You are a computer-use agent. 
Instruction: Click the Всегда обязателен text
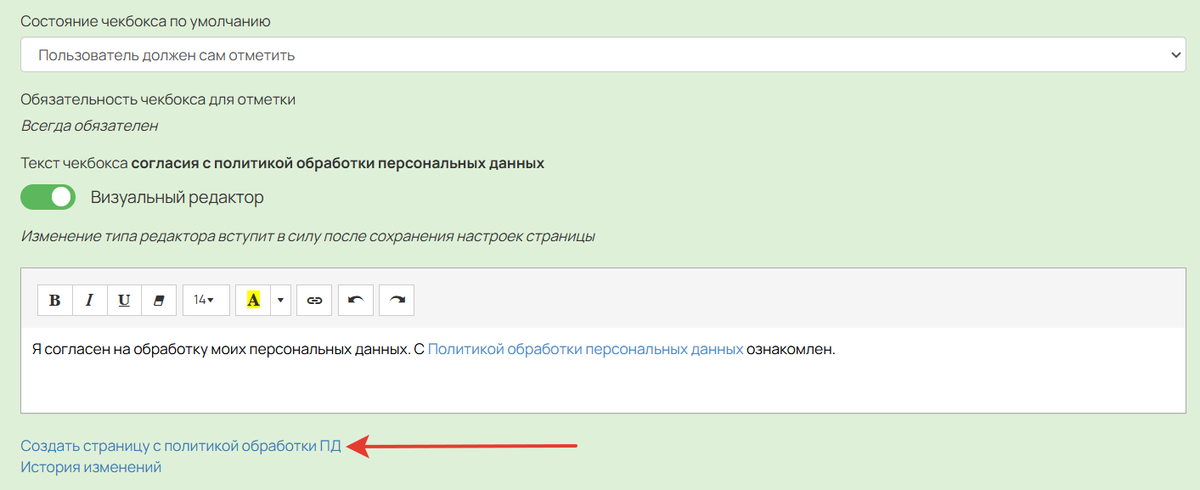click(x=89, y=126)
